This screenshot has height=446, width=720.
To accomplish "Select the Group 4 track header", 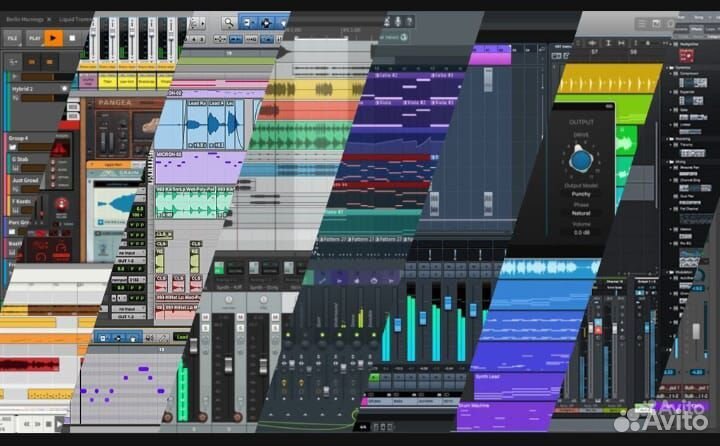I will click(x=19, y=138).
